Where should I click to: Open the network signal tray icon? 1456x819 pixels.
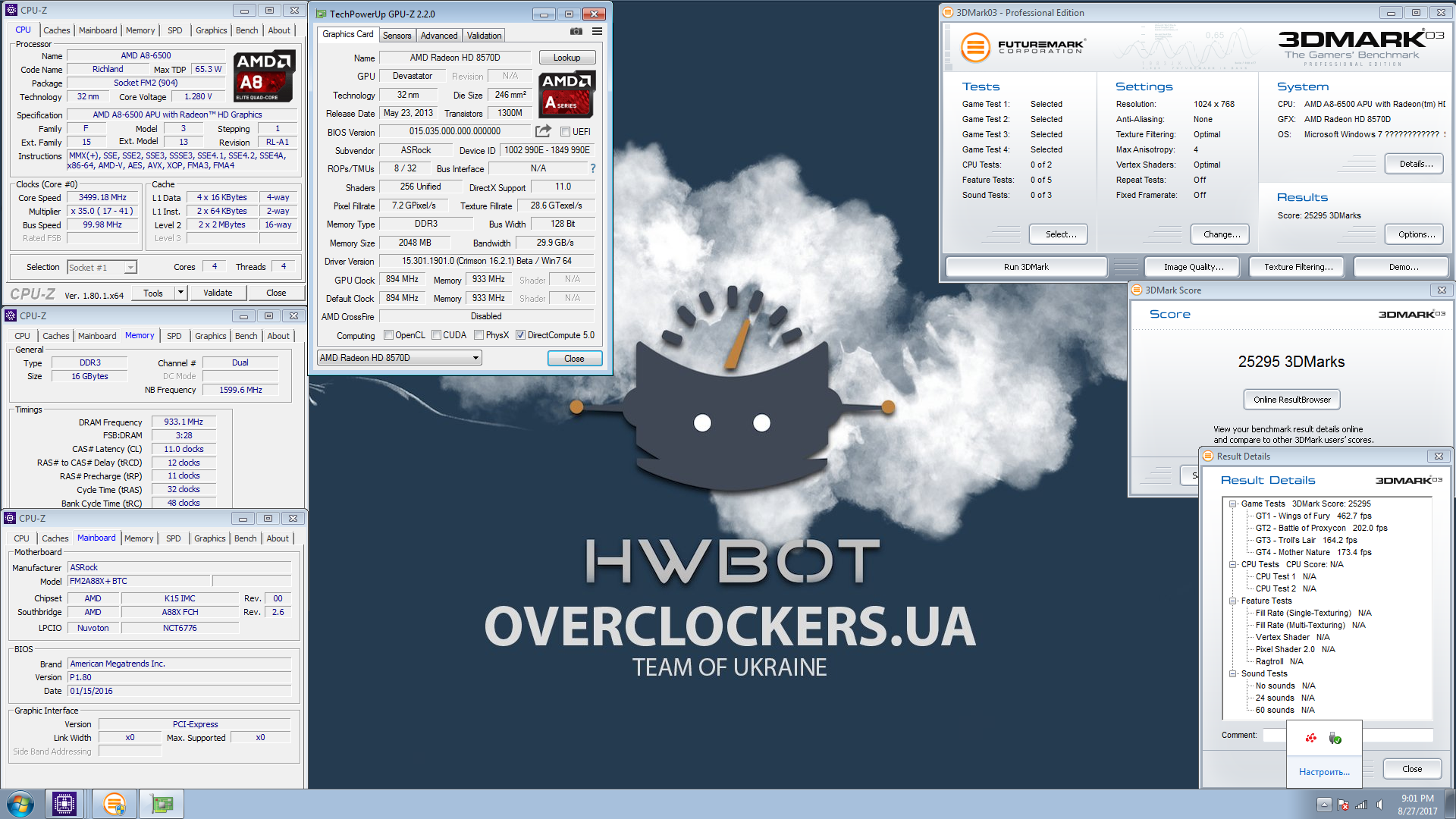1361,805
